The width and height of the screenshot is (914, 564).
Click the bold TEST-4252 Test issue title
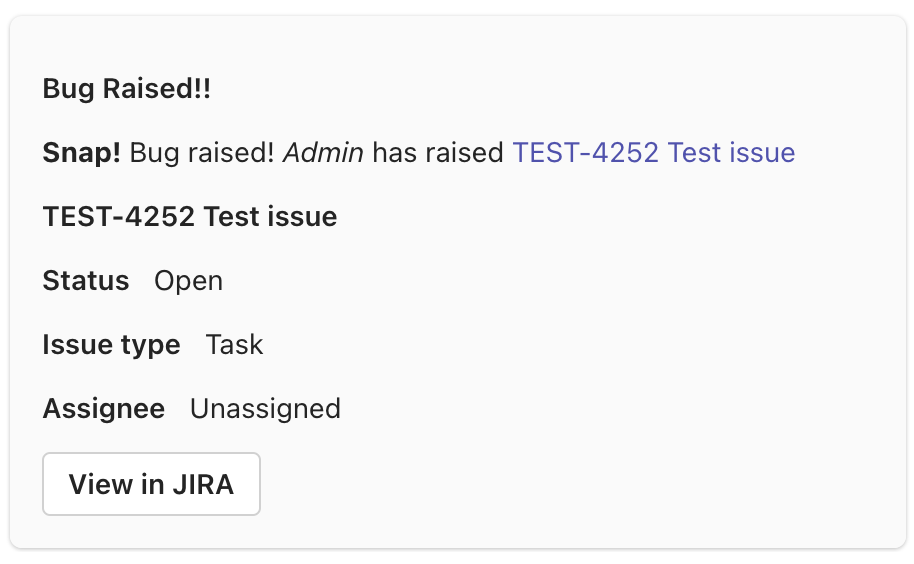pyautogui.click(x=190, y=217)
